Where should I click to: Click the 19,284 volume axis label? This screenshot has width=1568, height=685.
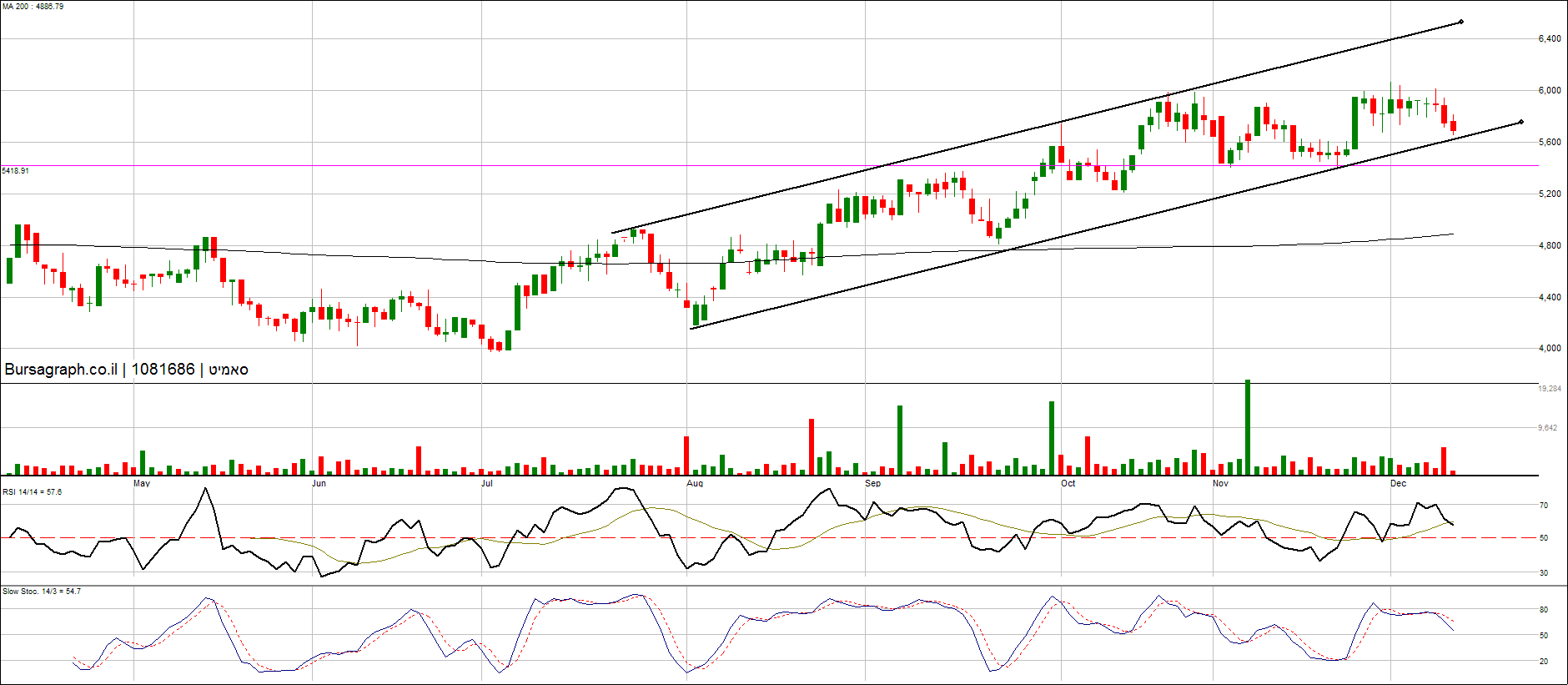1550,389
